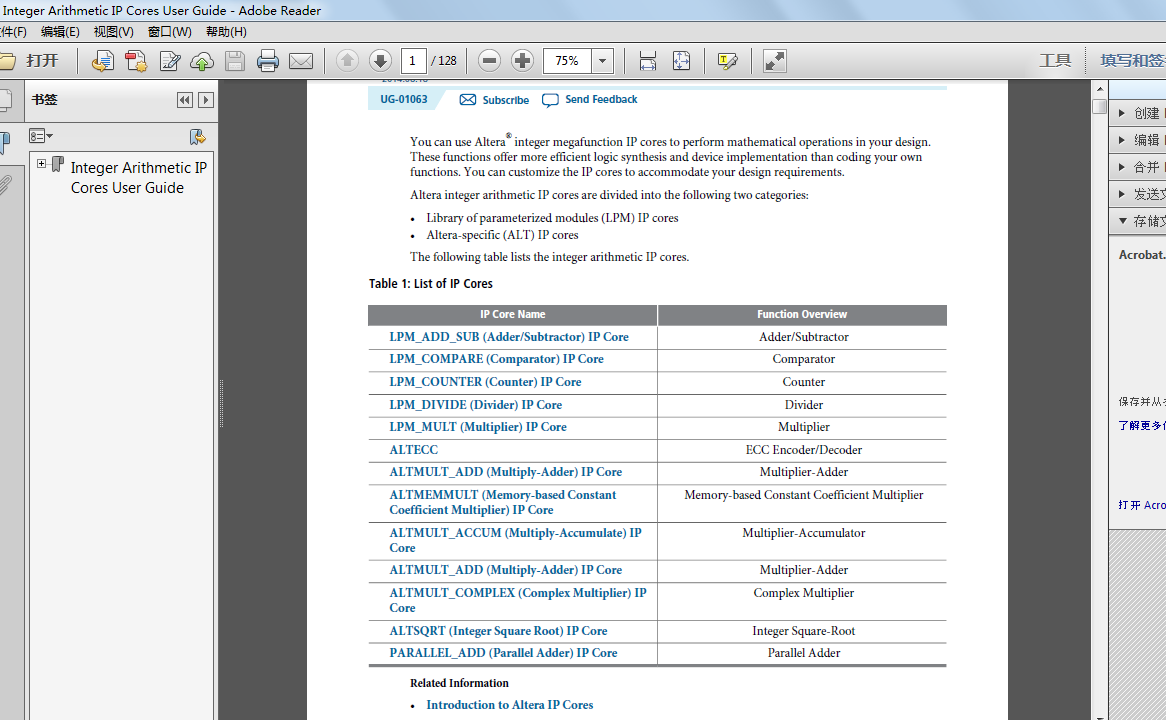Click the 75% zoom value field
Image resolution: width=1166 pixels, height=720 pixels.
coord(567,61)
